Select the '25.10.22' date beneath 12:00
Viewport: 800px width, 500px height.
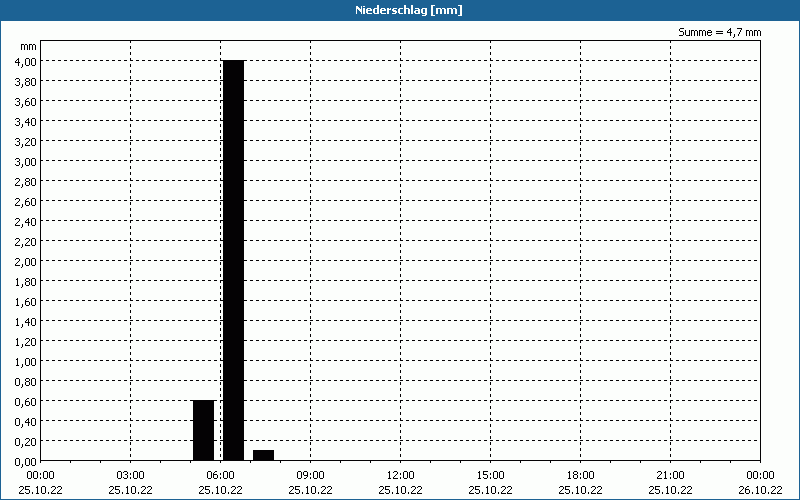(x=401, y=490)
